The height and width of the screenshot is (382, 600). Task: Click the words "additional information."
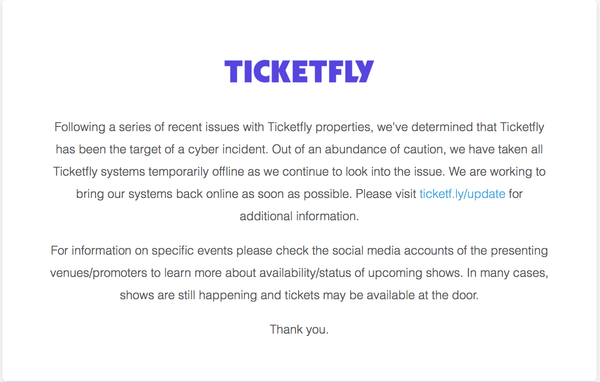pyautogui.click(x=299, y=216)
